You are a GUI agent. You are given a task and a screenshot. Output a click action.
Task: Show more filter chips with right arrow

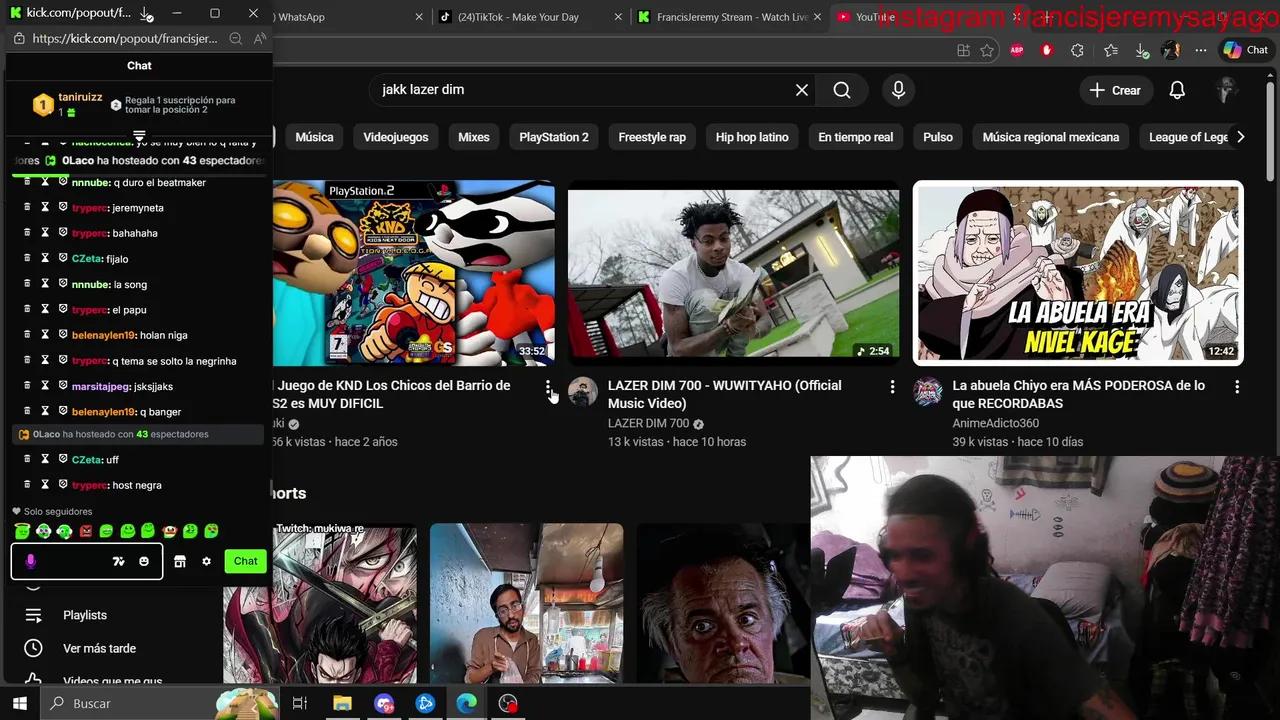pyautogui.click(x=1240, y=137)
